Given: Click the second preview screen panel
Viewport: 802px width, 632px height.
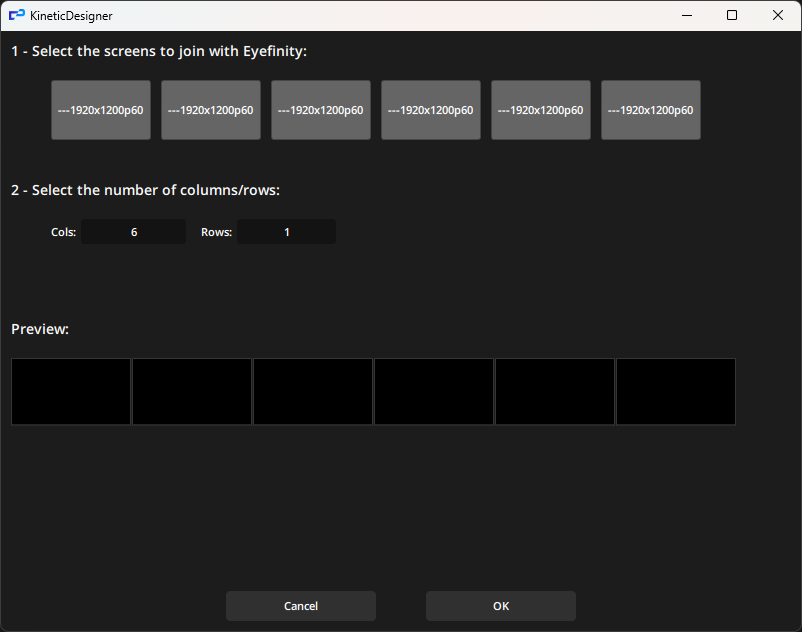Looking at the screenshot, I should click(x=191, y=391).
